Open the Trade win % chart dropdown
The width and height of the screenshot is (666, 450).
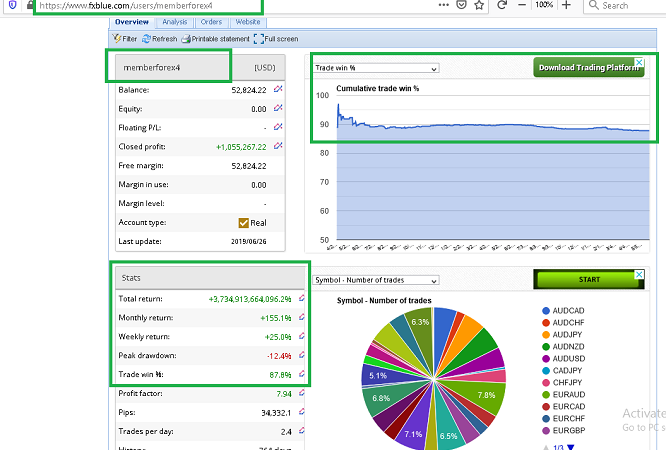pos(376,69)
